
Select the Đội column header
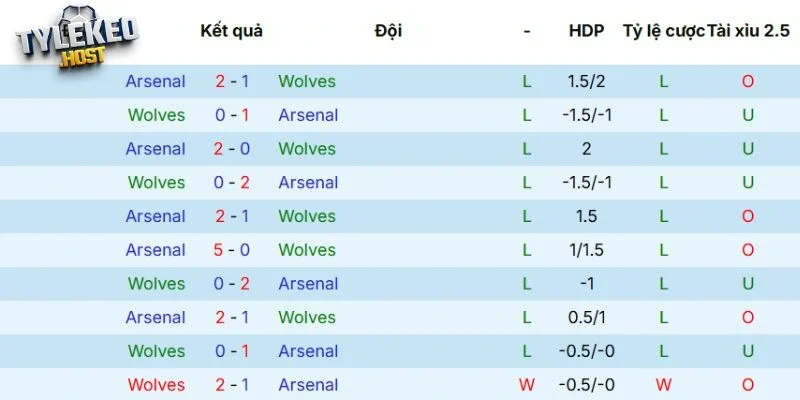pyautogui.click(x=388, y=31)
